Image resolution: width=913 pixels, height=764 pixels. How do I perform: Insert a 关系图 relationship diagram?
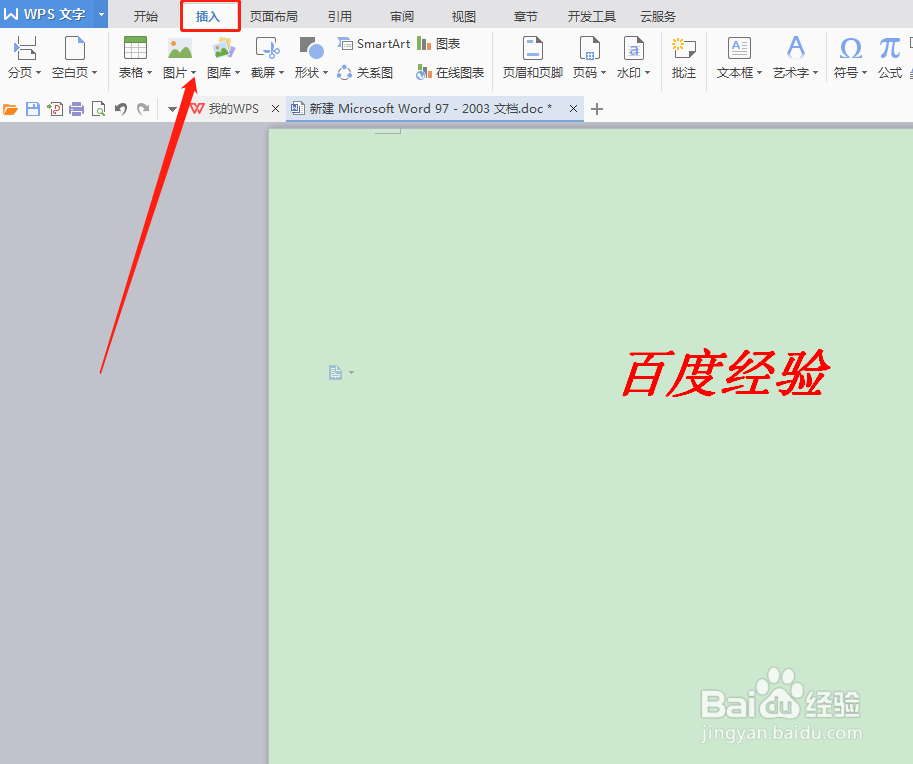tap(375, 72)
